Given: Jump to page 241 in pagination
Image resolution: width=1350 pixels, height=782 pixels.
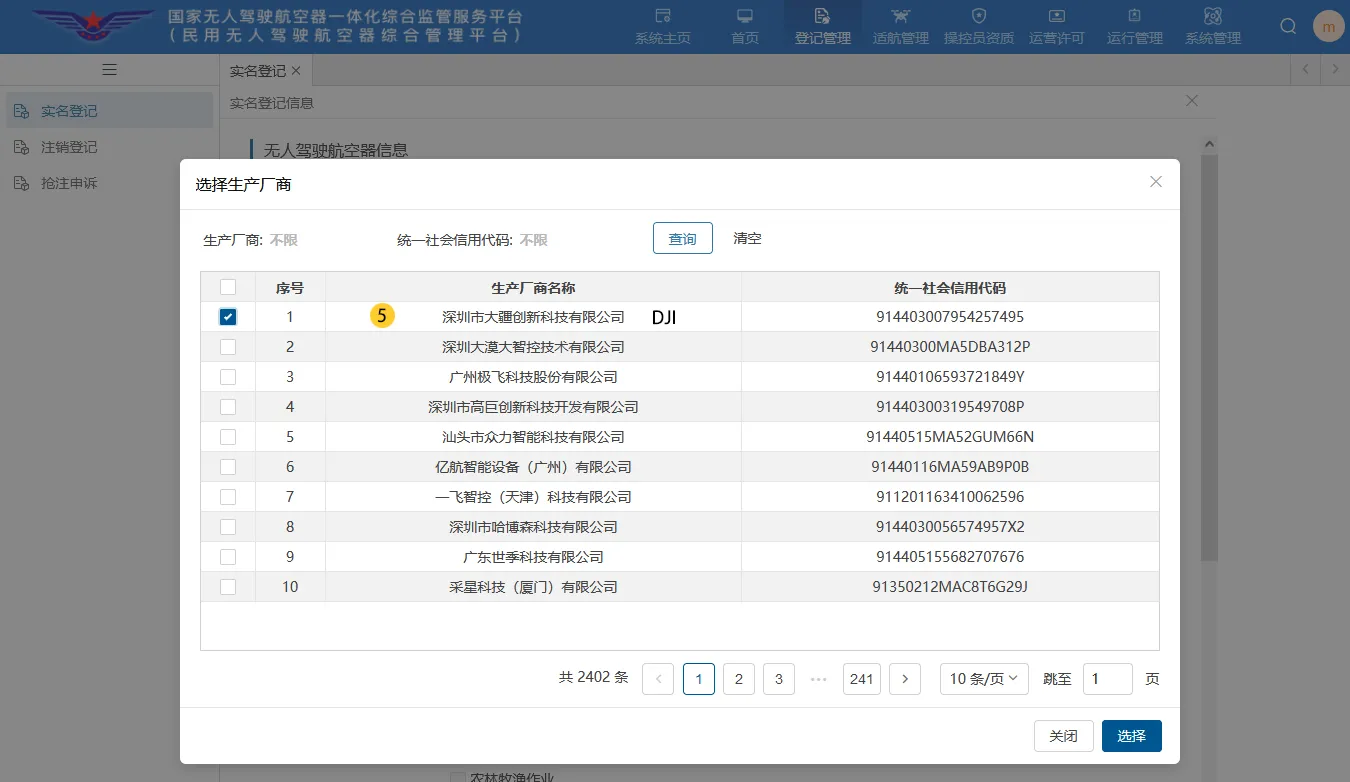Looking at the screenshot, I should pyautogui.click(x=861, y=678).
